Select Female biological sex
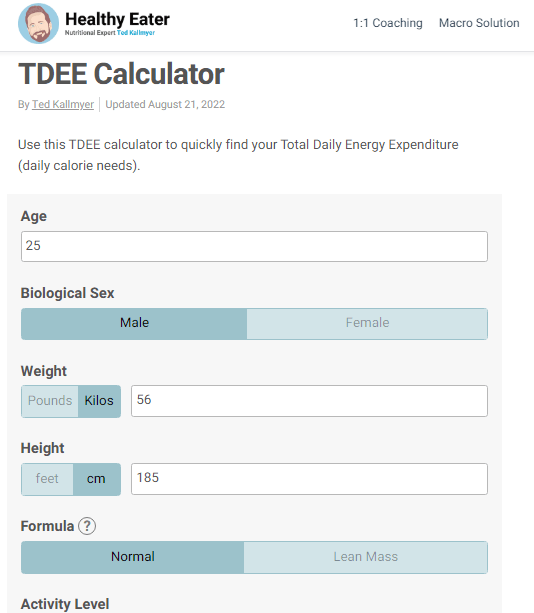534x613 pixels. 367,324
